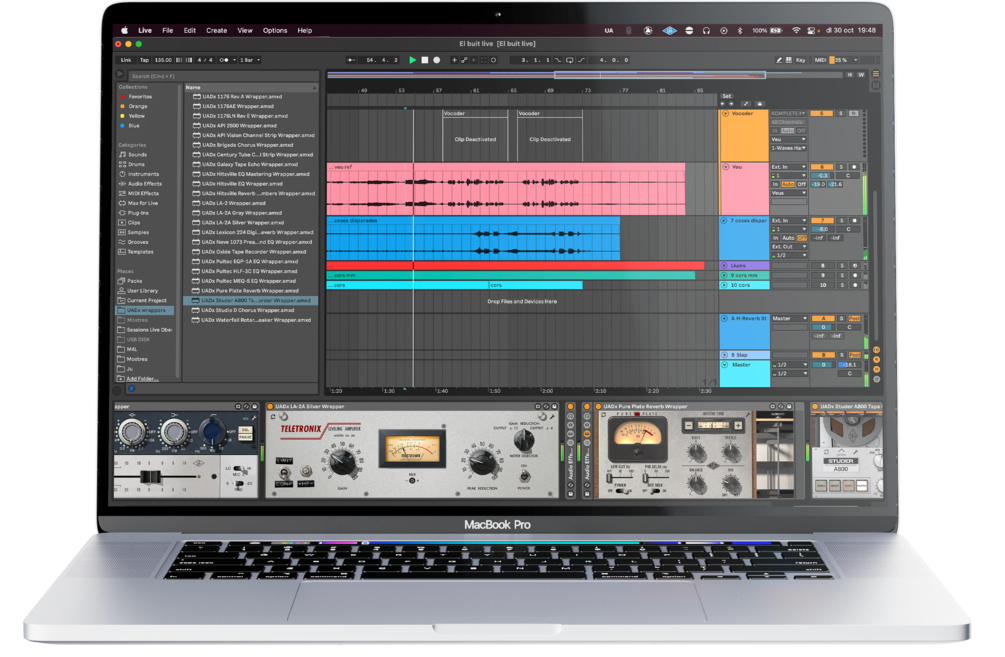
Task: Open the Edit menu
Action: pos(190,30)
